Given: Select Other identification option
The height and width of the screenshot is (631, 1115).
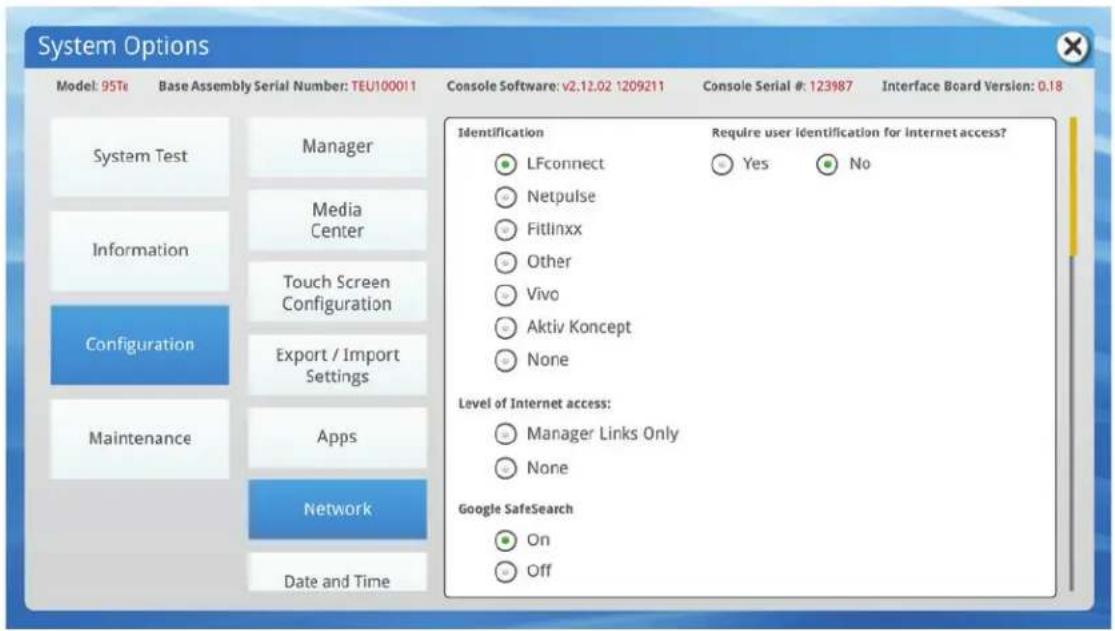Looking at the screenshot, I should pos(506,263).
